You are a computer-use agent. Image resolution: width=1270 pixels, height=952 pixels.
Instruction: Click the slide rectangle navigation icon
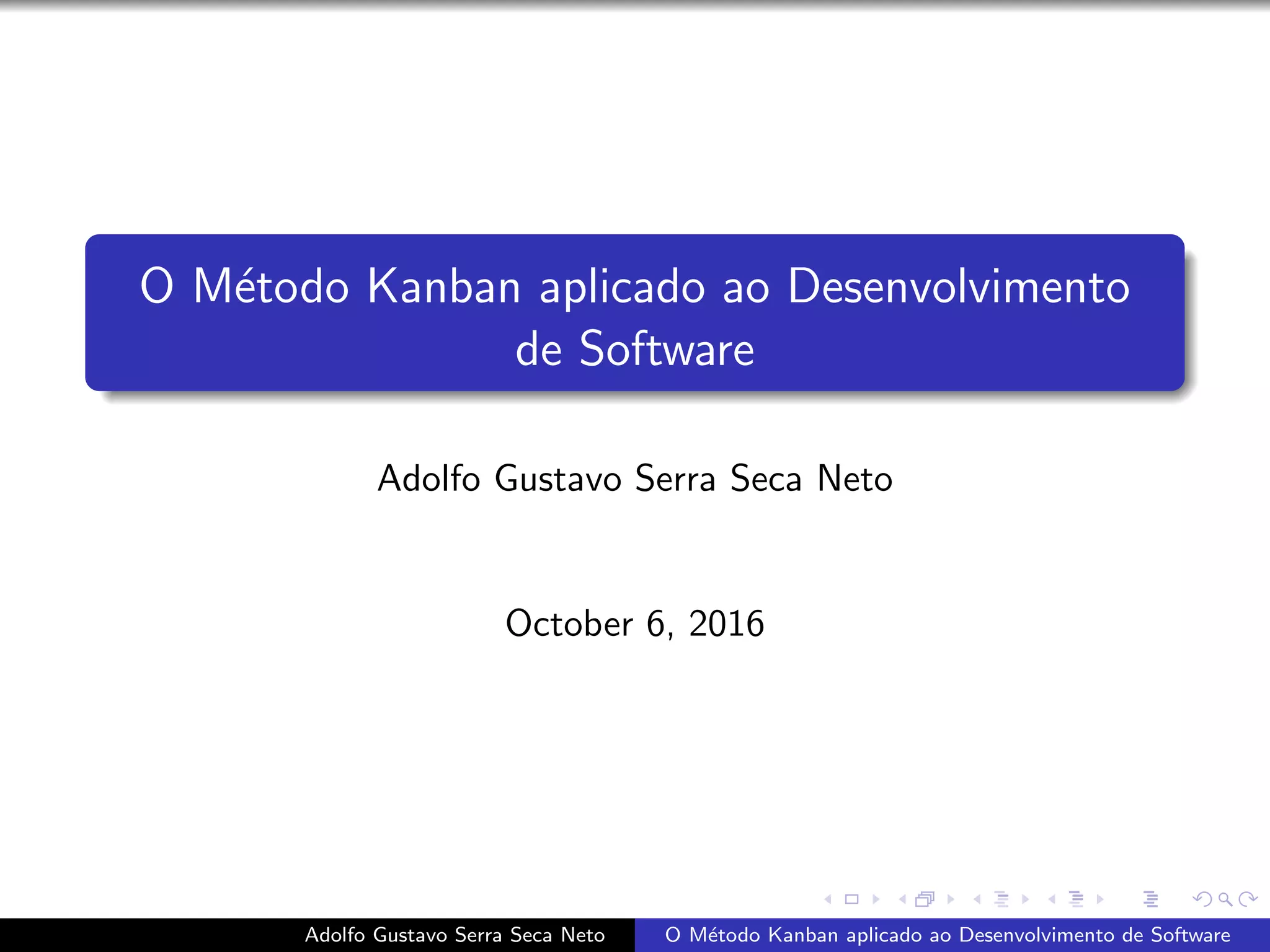852,899
